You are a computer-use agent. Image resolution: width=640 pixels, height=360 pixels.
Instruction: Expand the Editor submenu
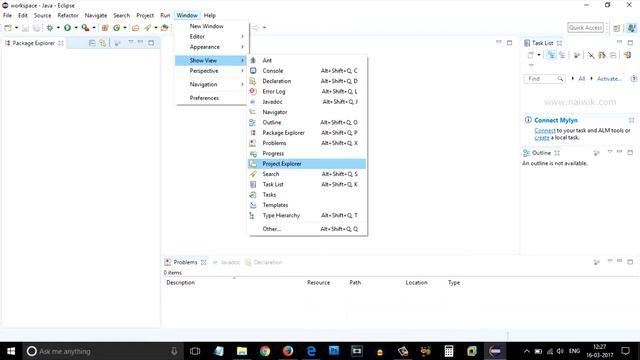(211, 36)
